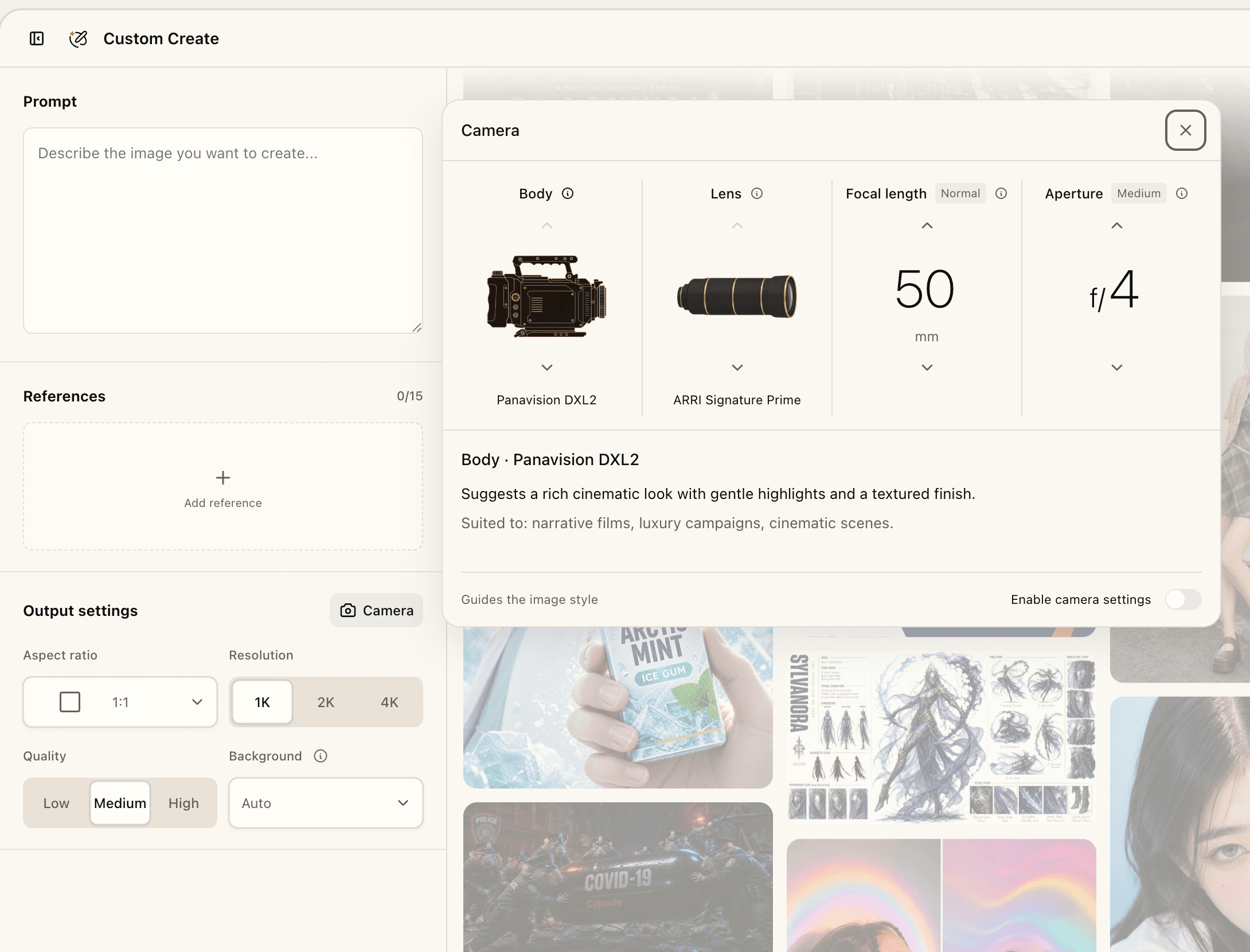Open the Sylvanora character sheet image
The height and width of the screenshot is (952, 1250).
[x=942, y=738]
